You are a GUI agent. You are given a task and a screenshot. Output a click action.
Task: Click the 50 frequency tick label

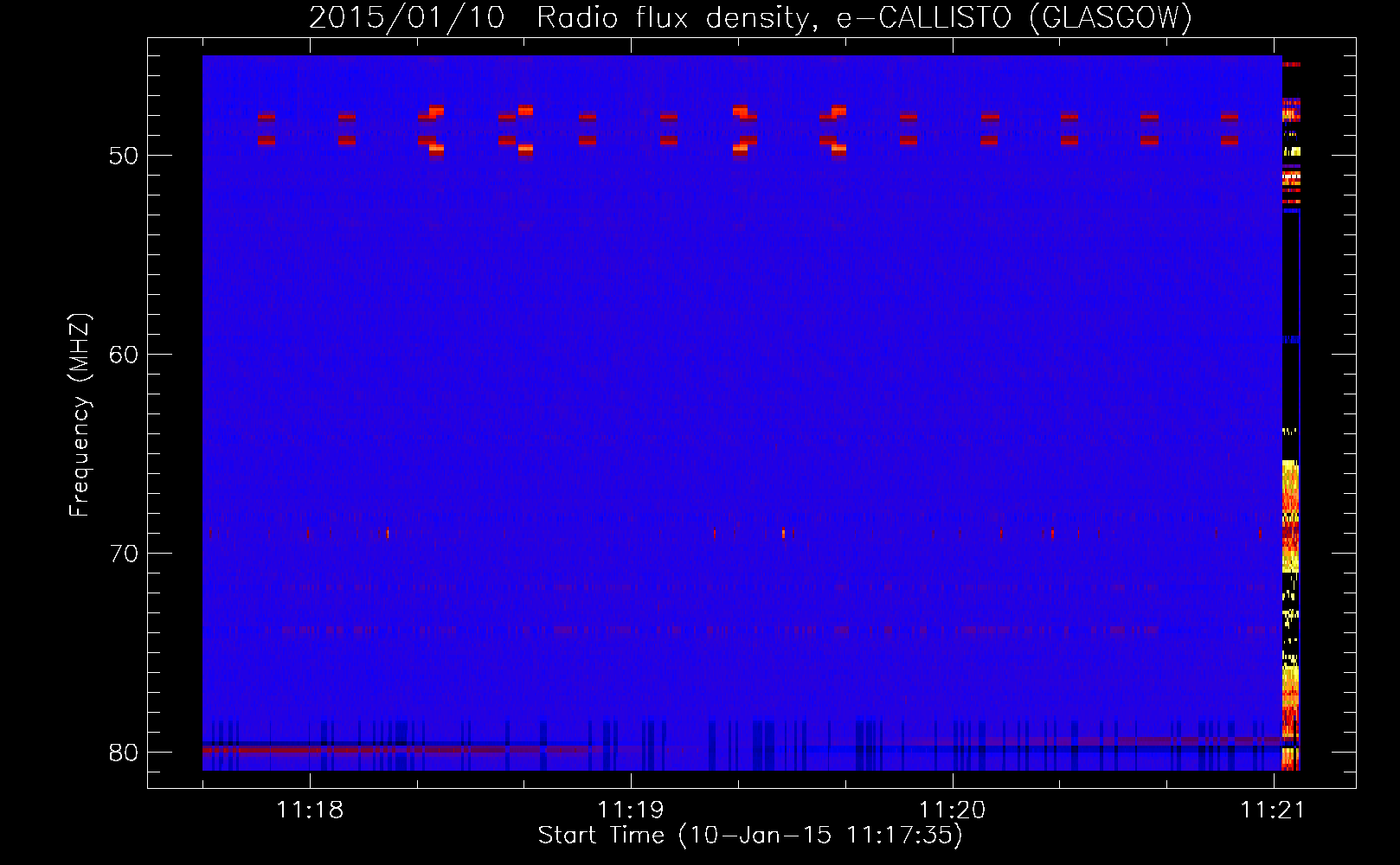[124, 156]
